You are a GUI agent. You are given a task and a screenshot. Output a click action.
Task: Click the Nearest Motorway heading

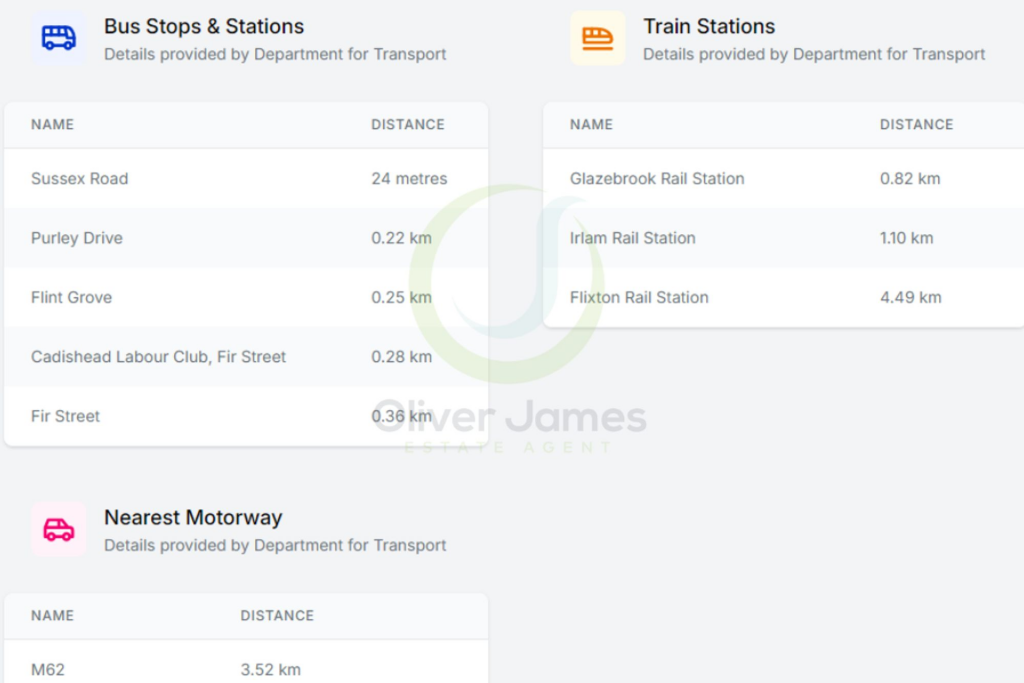[193, 518]
